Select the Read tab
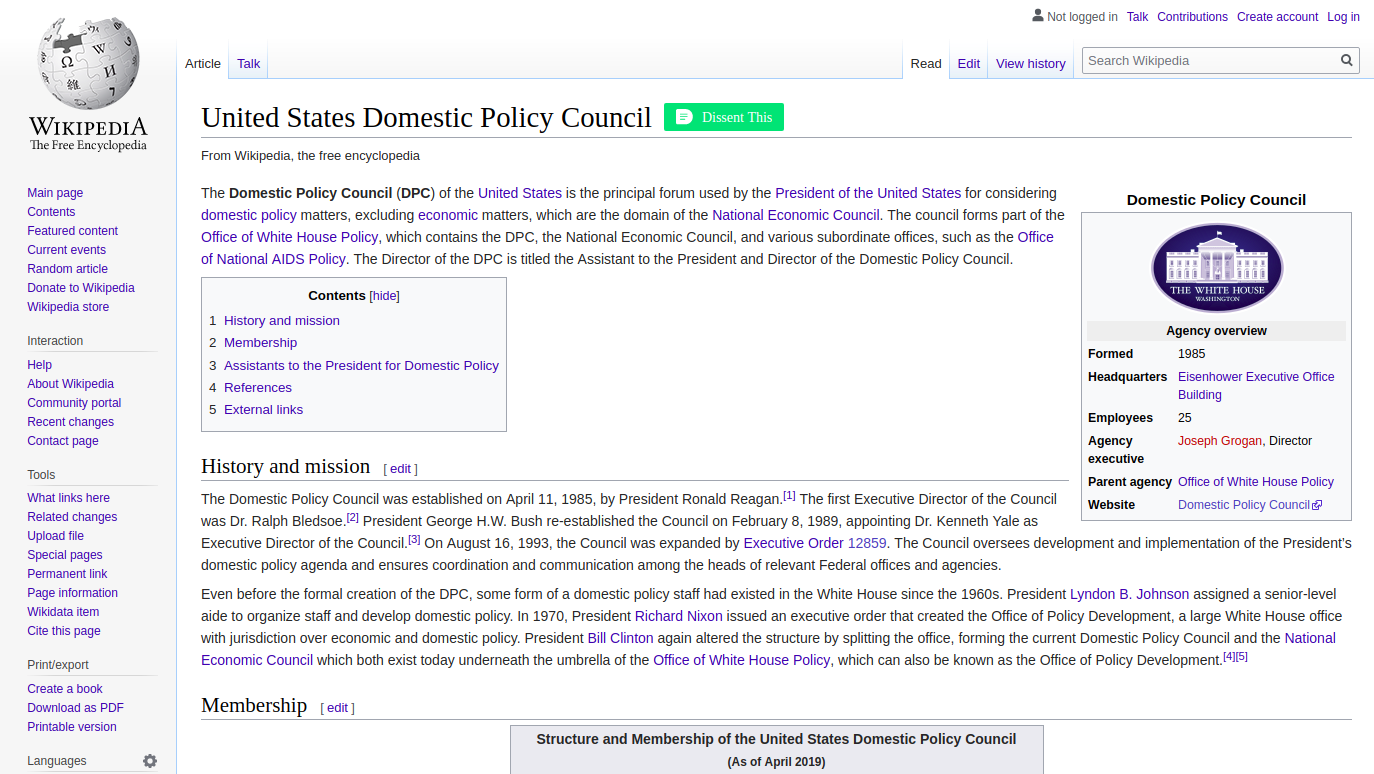Screen dimensions: 1374x774 click(926, 63)
